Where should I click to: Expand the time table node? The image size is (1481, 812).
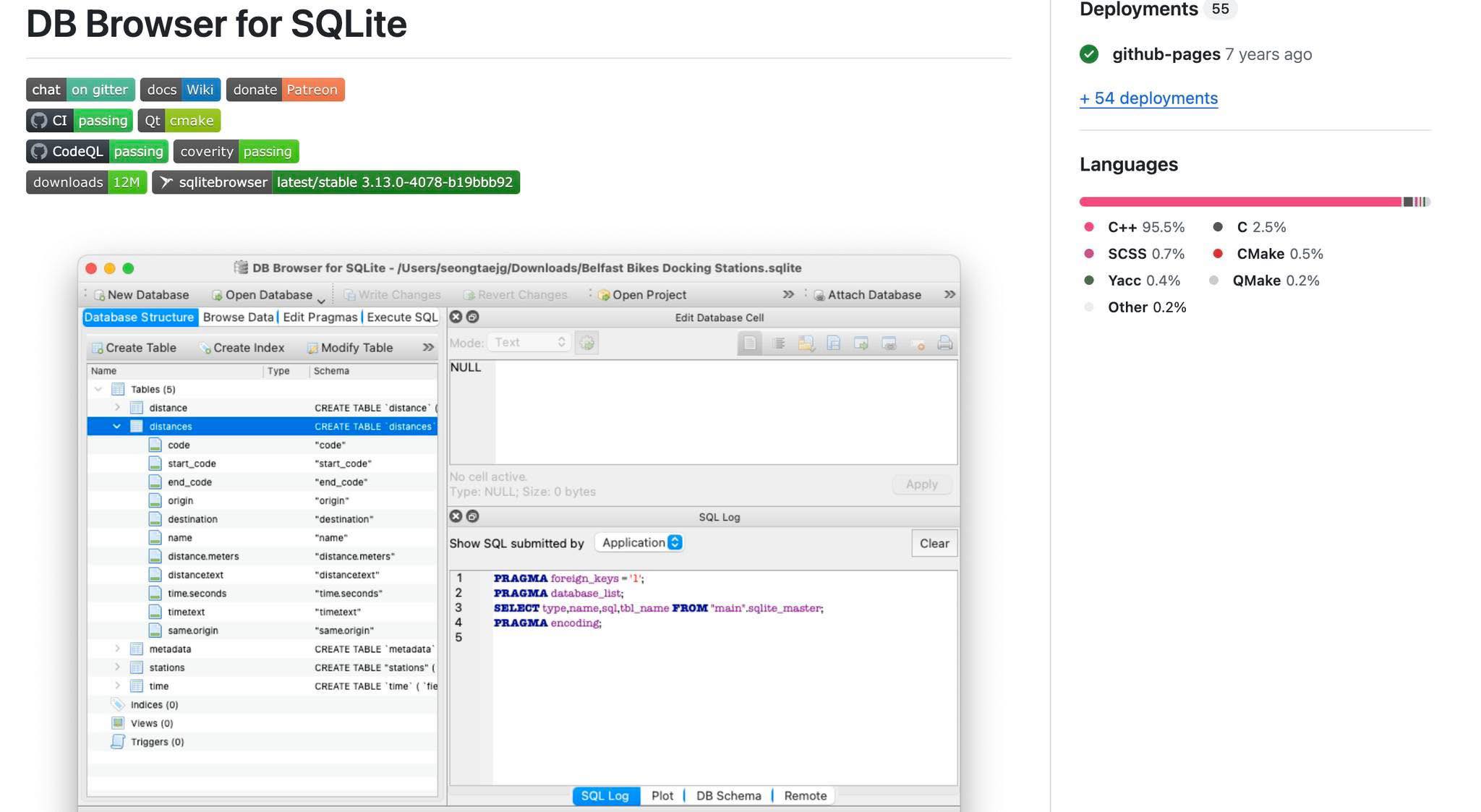click(x=117, y=685)
